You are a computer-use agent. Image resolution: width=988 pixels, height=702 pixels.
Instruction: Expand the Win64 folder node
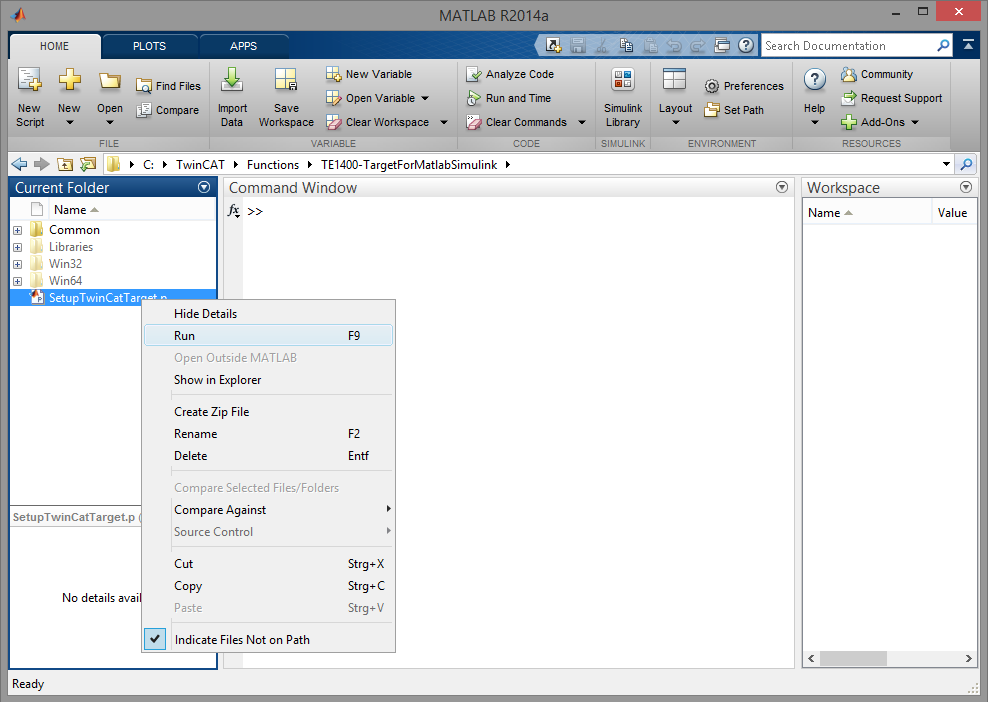[x=18, y=282]
